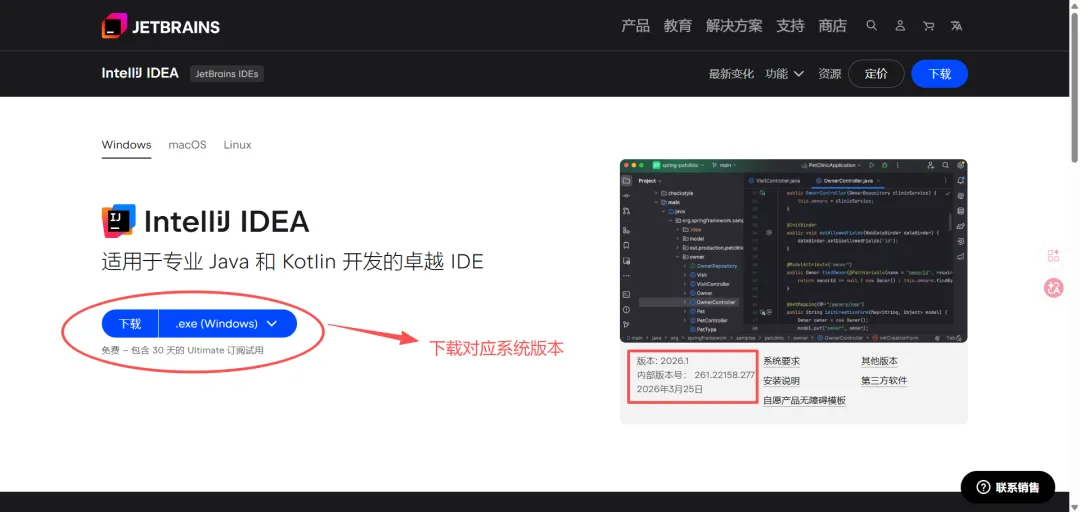Open the 第三方软件 link
Image resolution: width=1080 pixels, height=512 pixels.
(884, 380)
